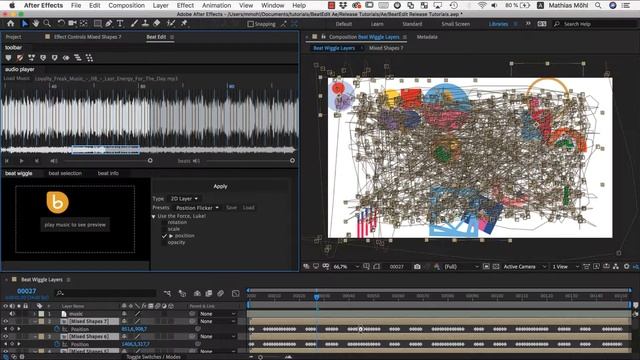Open the (Full) resolution dropdown
The height and width of the screenshot is (360, 640).
461,267
